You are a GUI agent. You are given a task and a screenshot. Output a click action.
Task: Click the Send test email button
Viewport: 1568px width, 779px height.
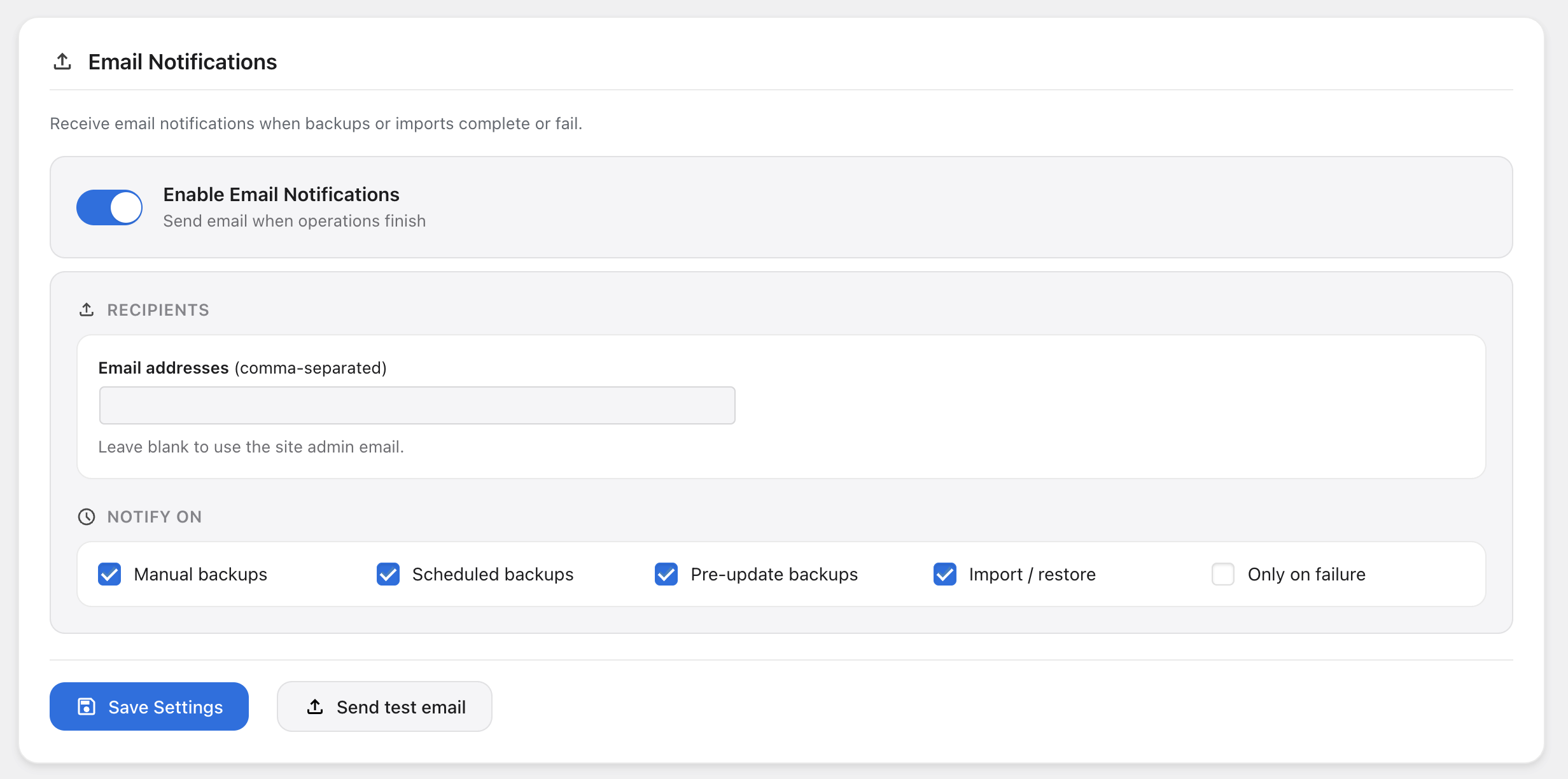pyautogui.click(x=384, y=706)
